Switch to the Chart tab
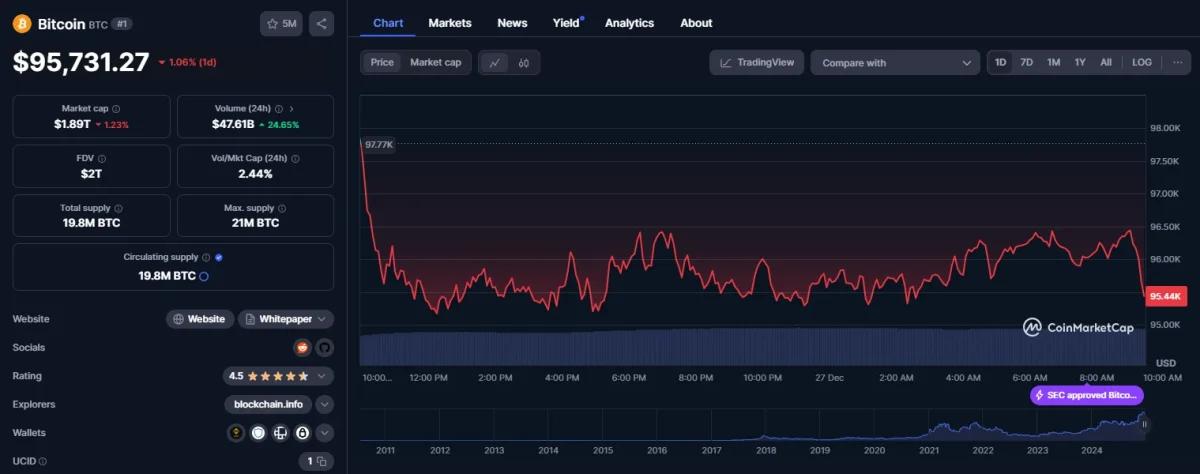Viewport: 1200px width, 474px height. click(387, 22)
